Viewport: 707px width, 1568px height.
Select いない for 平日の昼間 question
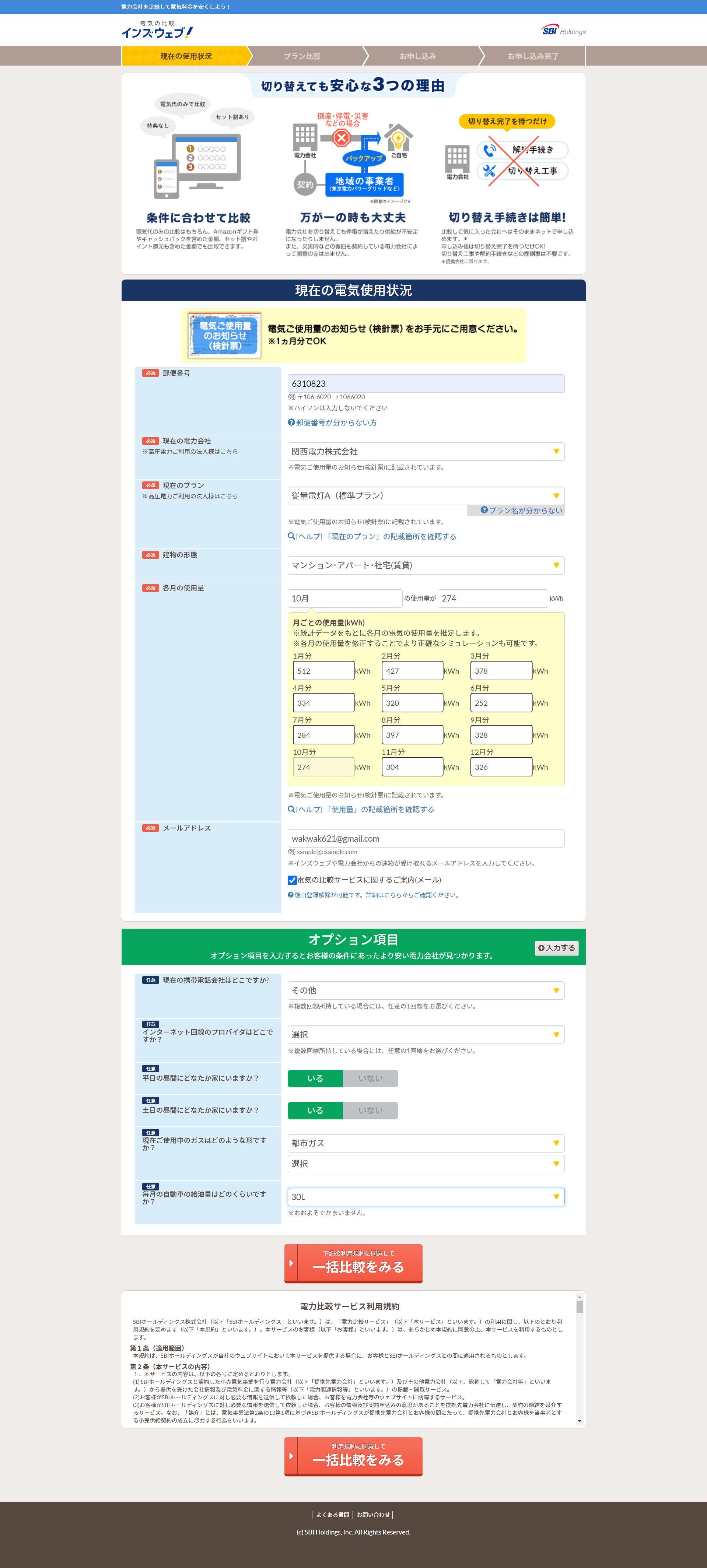pyautogui.click(x=370, y=1078)
